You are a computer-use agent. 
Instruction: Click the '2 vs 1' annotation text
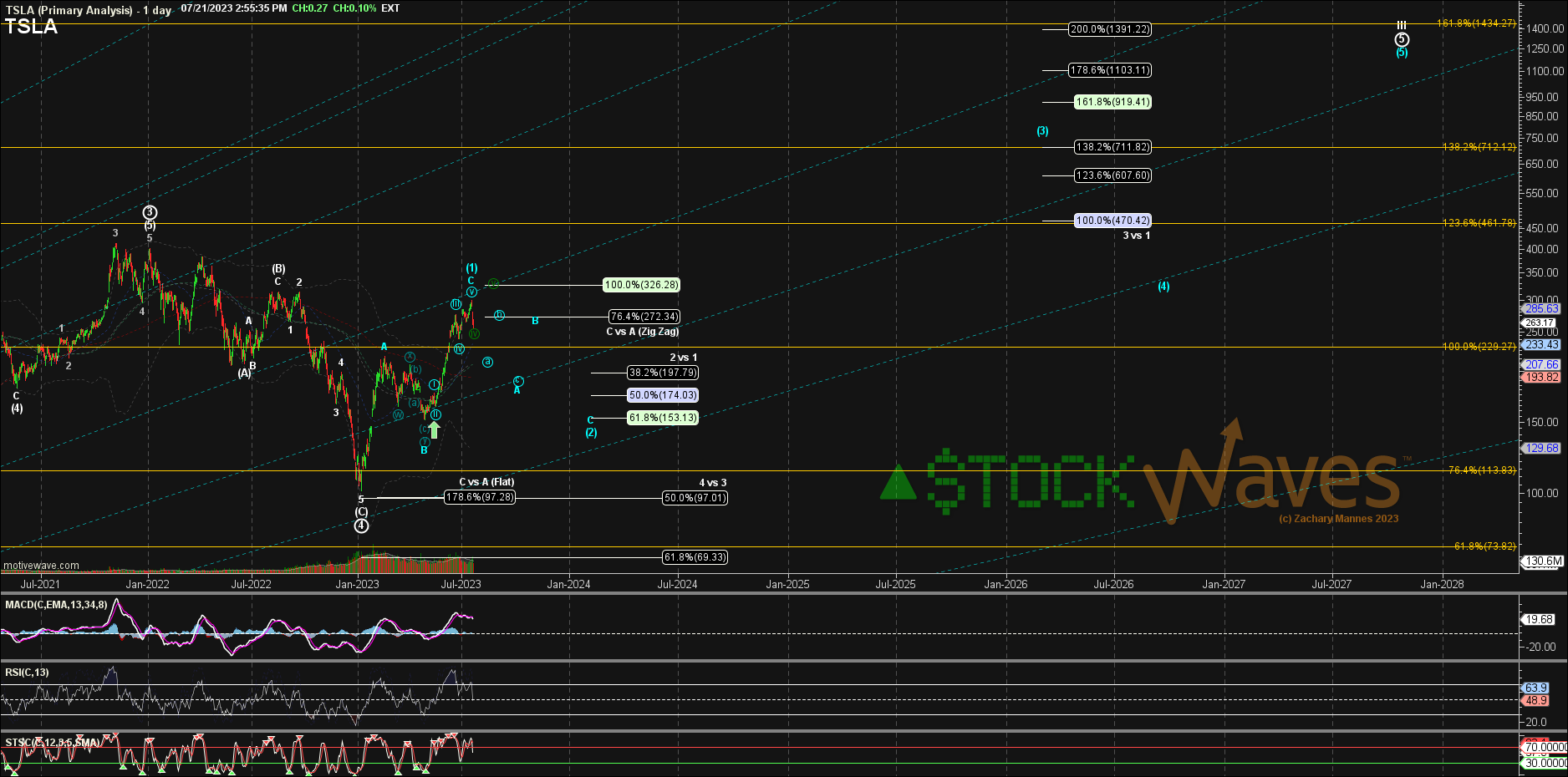click(683, 358)
